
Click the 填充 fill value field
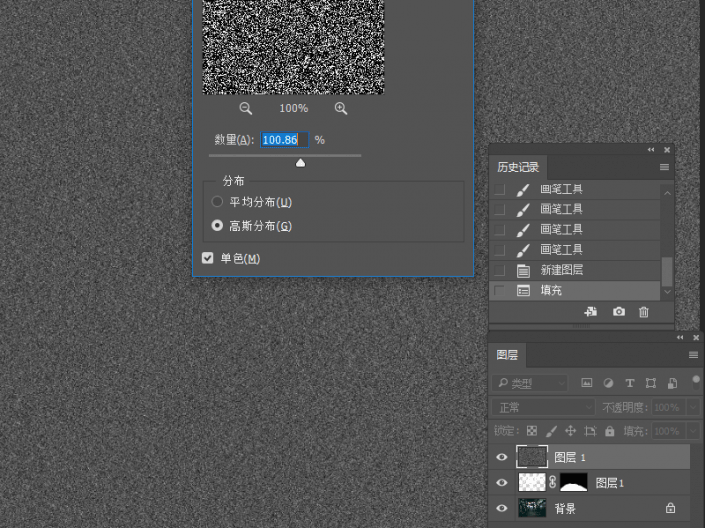(668, 431)
